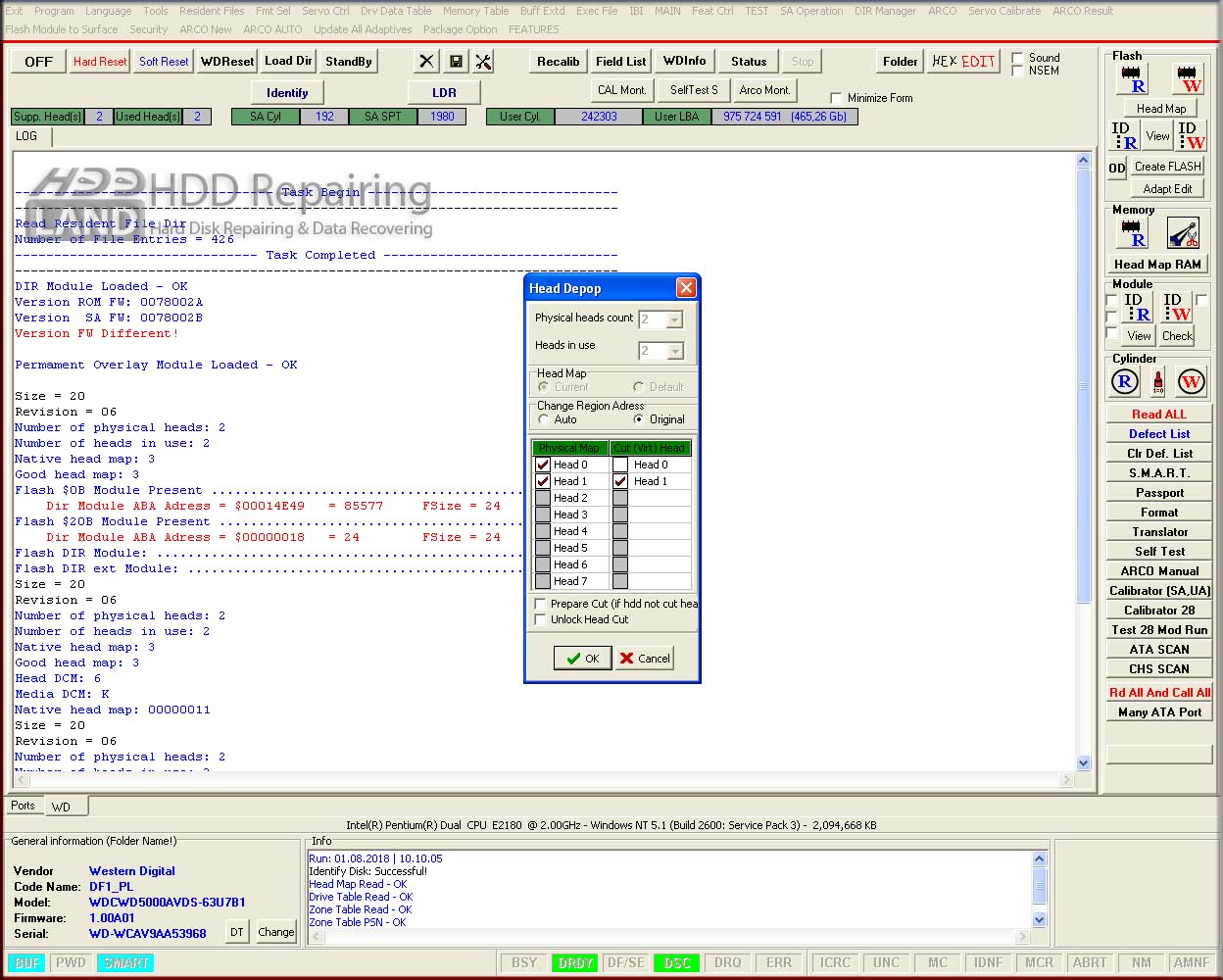Click the LDR button
This screenshot has width=1223, height=980.
pyautogui.click(x=444, y=93)
